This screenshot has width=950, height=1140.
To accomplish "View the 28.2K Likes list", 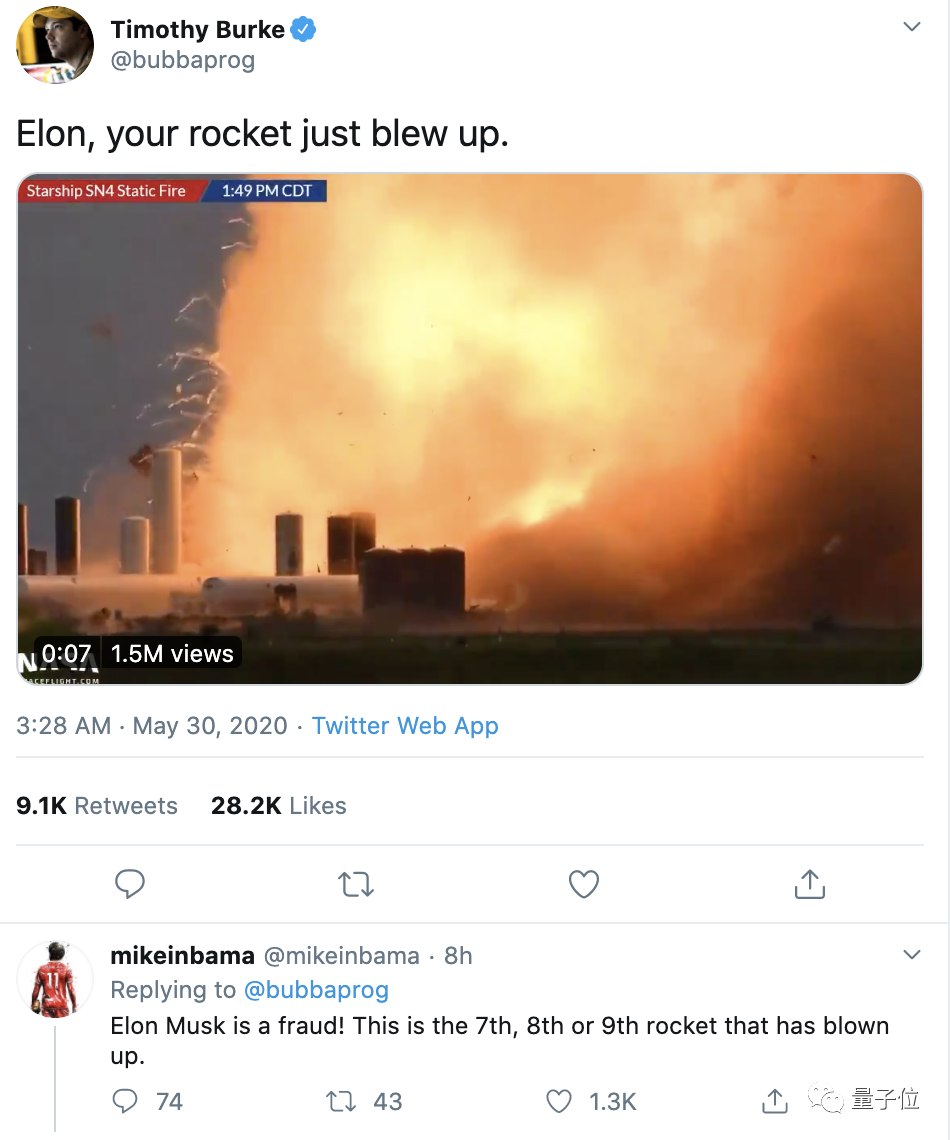I will click(279, 806).
